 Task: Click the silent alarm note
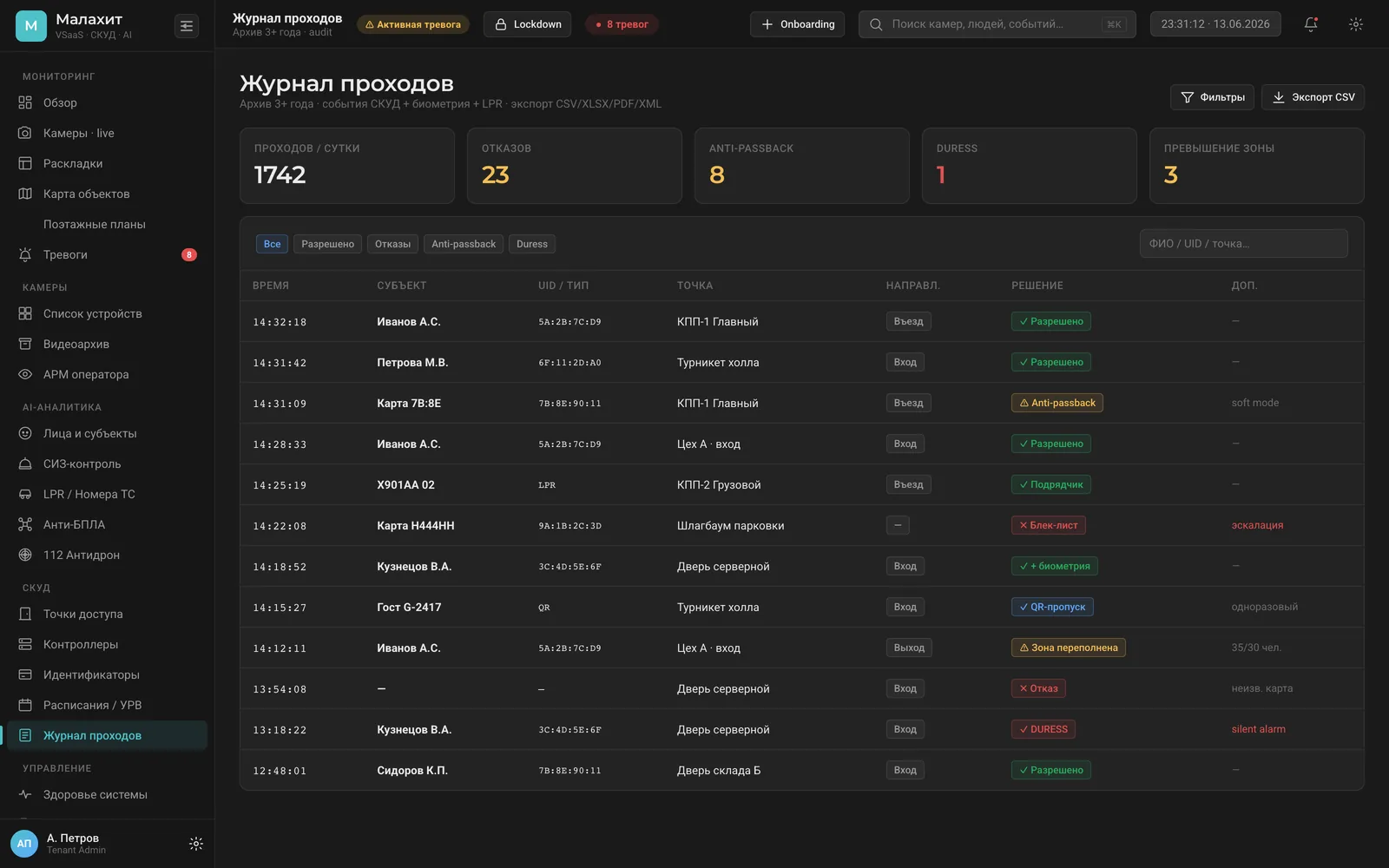1259,729
